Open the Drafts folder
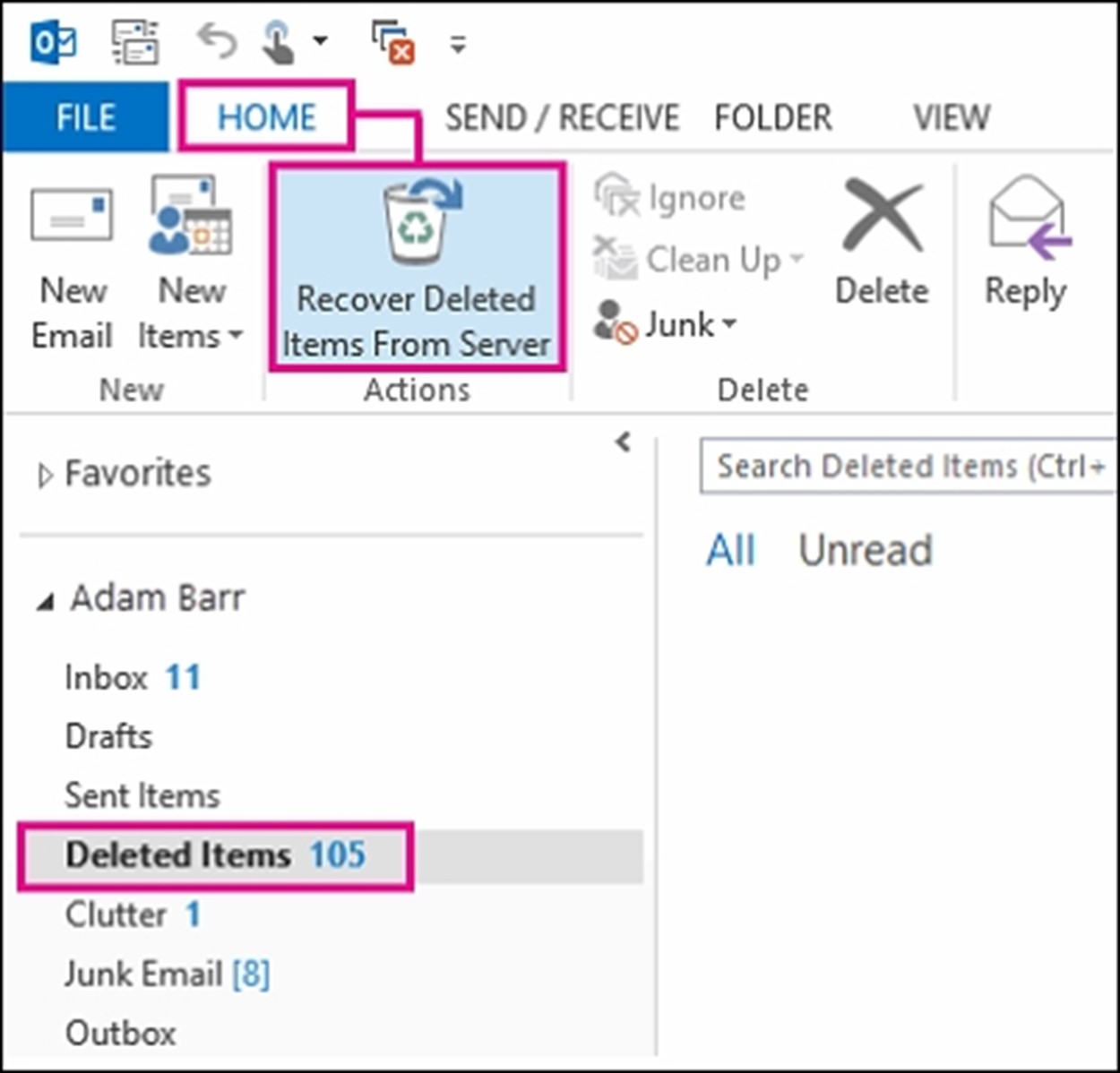This screenshot has width=1120, height=1073. (108, 736)
